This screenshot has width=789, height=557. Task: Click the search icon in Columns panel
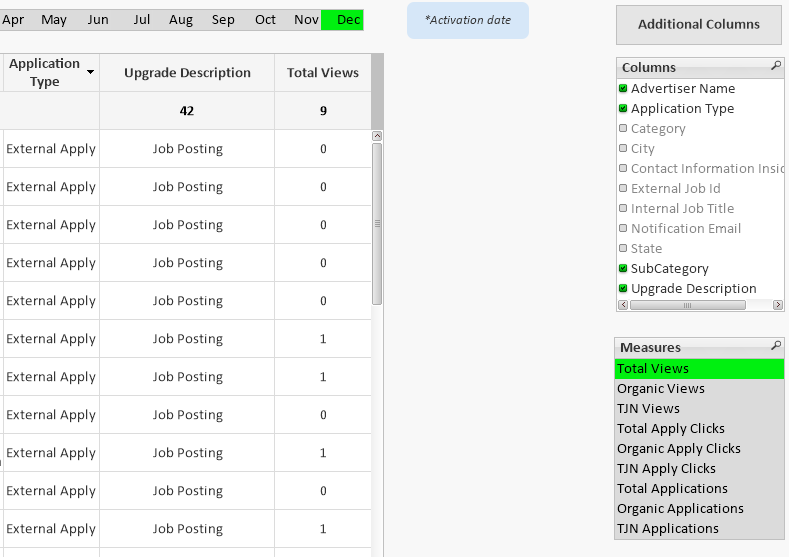[x=776, y=66]
